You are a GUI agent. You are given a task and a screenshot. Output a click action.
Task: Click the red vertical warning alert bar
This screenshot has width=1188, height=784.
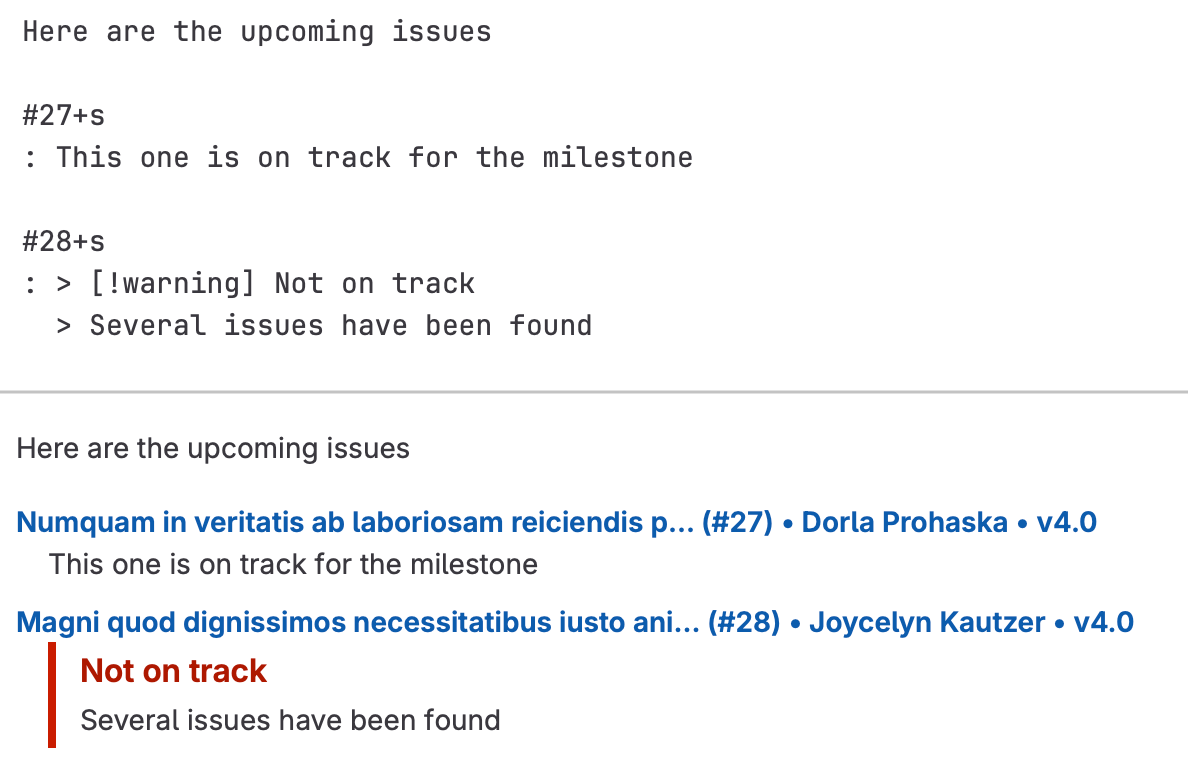point(52,696)
